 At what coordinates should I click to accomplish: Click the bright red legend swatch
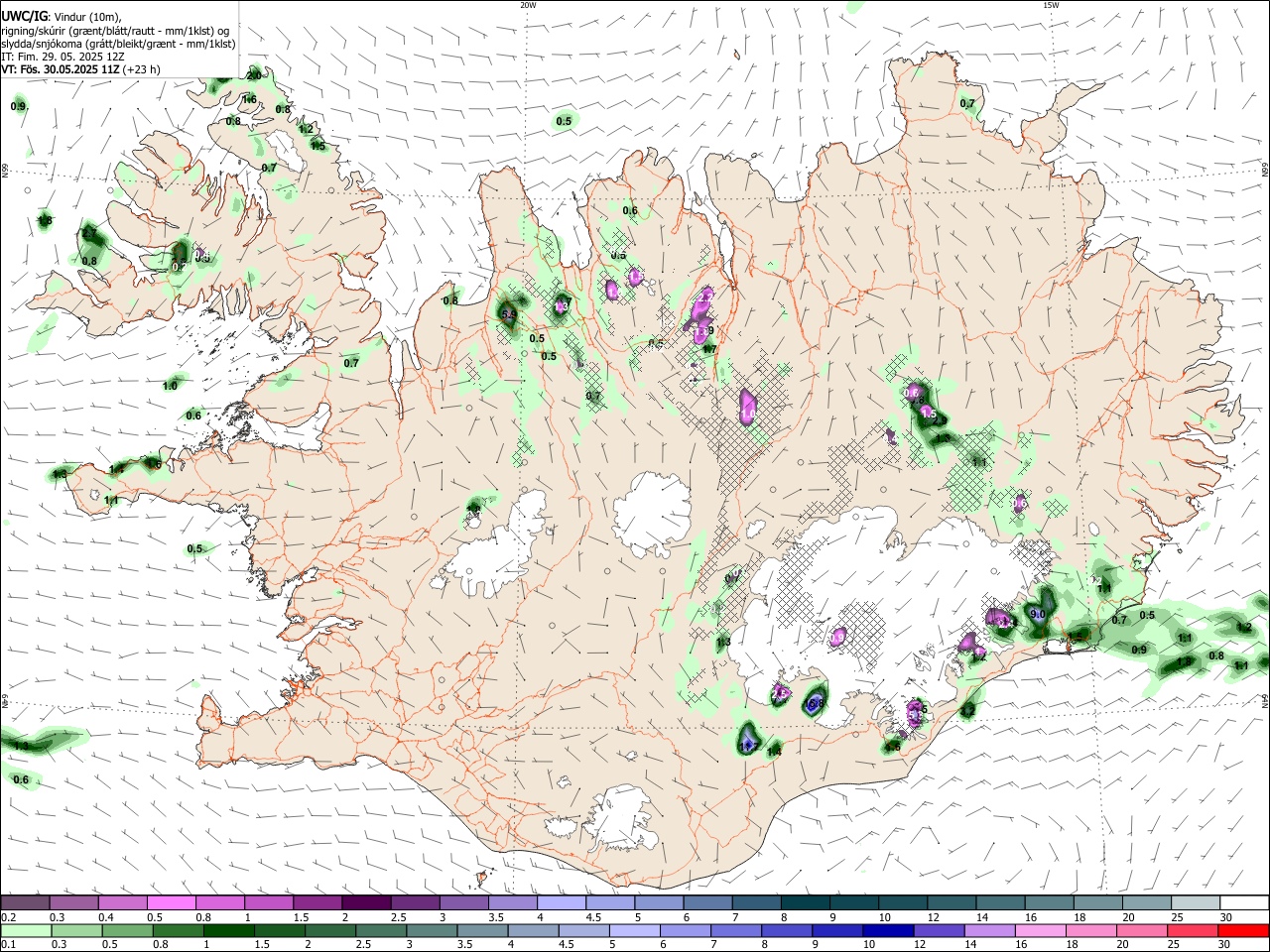pos(1244,931)
